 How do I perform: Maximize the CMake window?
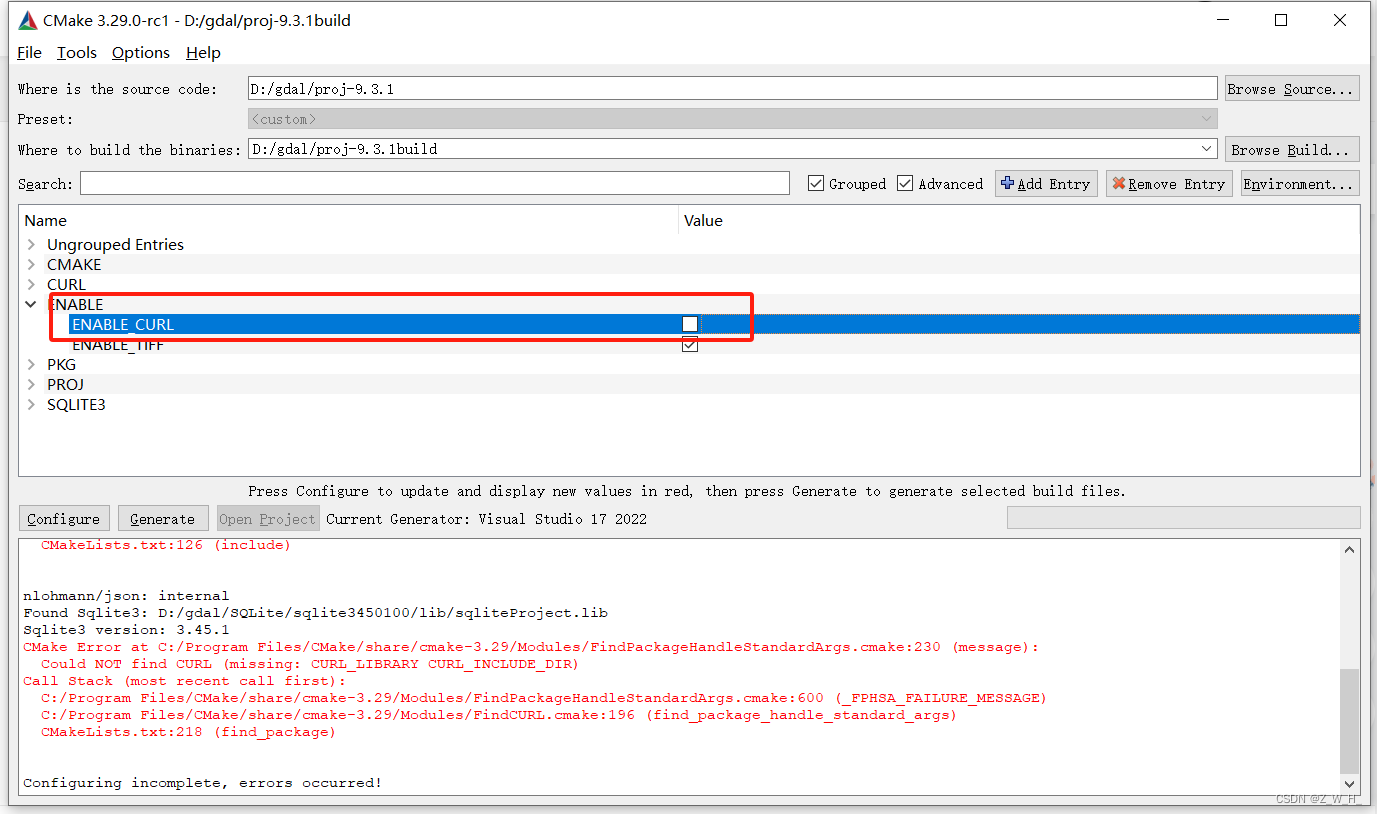tap(1281, 20)
